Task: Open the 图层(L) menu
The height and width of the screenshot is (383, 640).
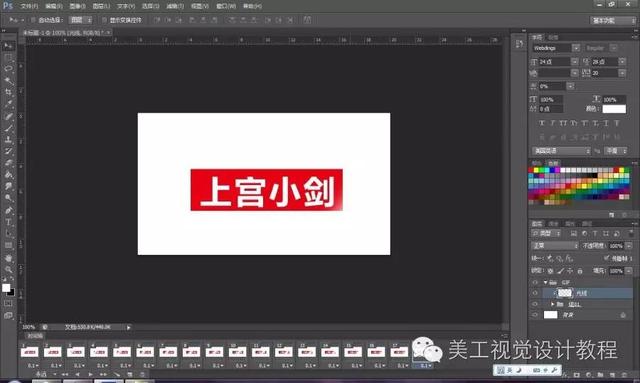Action: (101, 6)
